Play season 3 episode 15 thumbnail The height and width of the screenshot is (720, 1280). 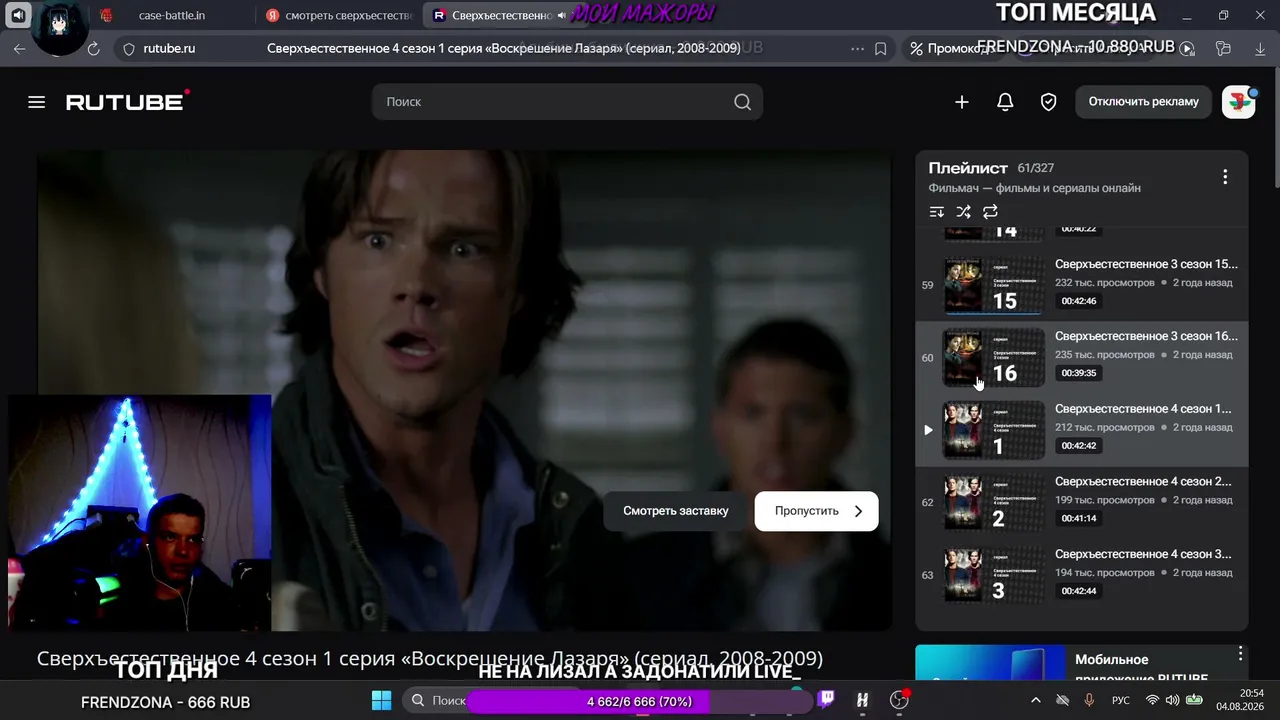pos(994,285)
